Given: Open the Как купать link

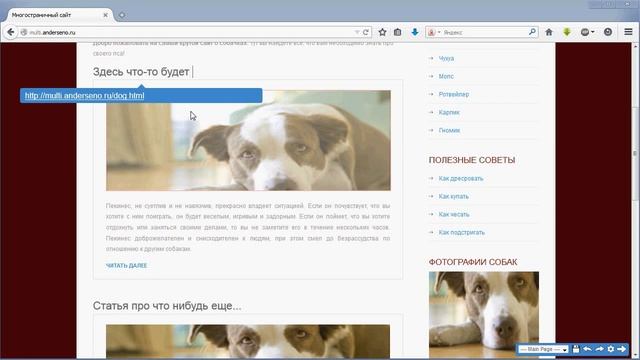Looking at the screenshot, I should point(453,196).
